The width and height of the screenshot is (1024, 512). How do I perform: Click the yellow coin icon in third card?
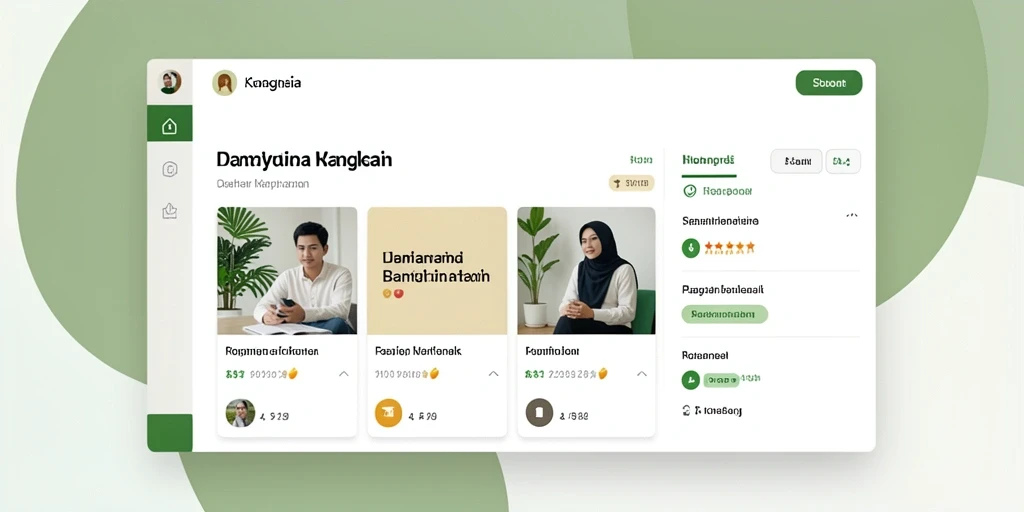pos(603,374)
